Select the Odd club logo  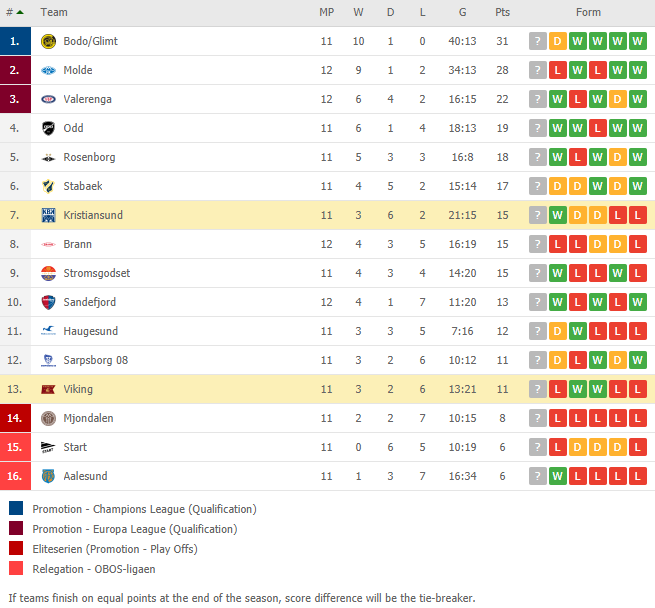[x=48, y=128]
